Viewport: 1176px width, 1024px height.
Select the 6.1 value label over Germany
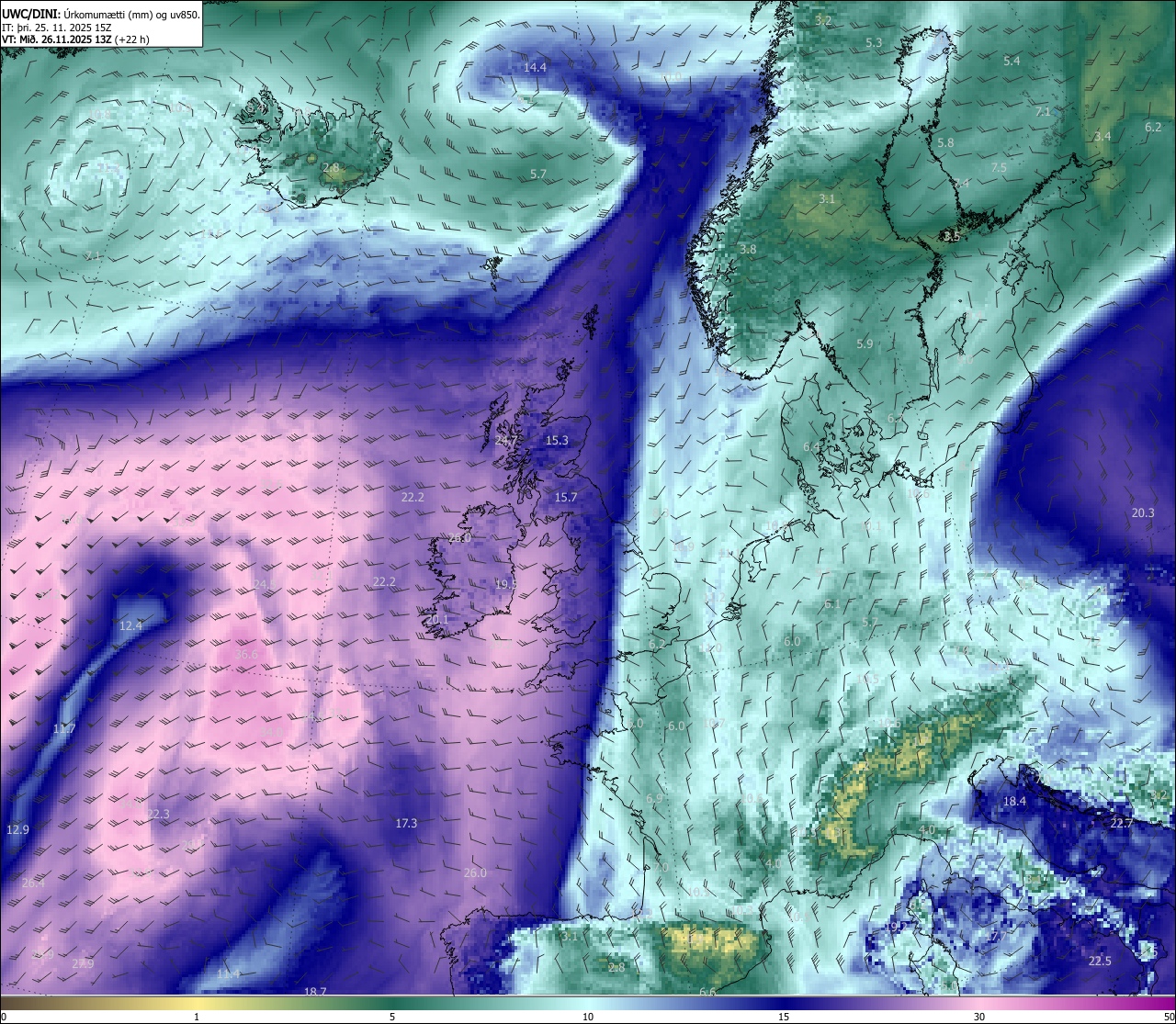point(832,604)
